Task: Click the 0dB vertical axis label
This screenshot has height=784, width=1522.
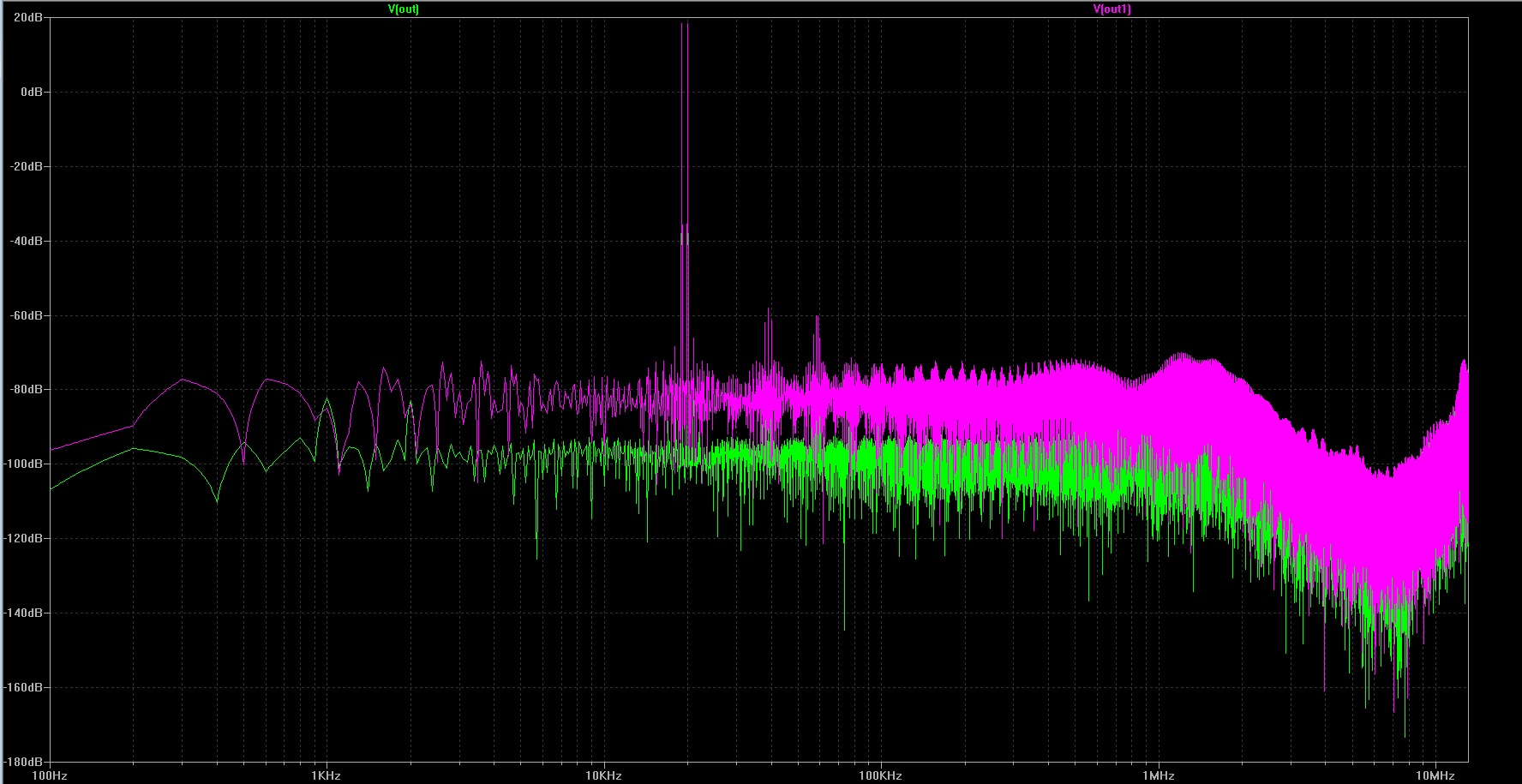Action: pos(31,92)
